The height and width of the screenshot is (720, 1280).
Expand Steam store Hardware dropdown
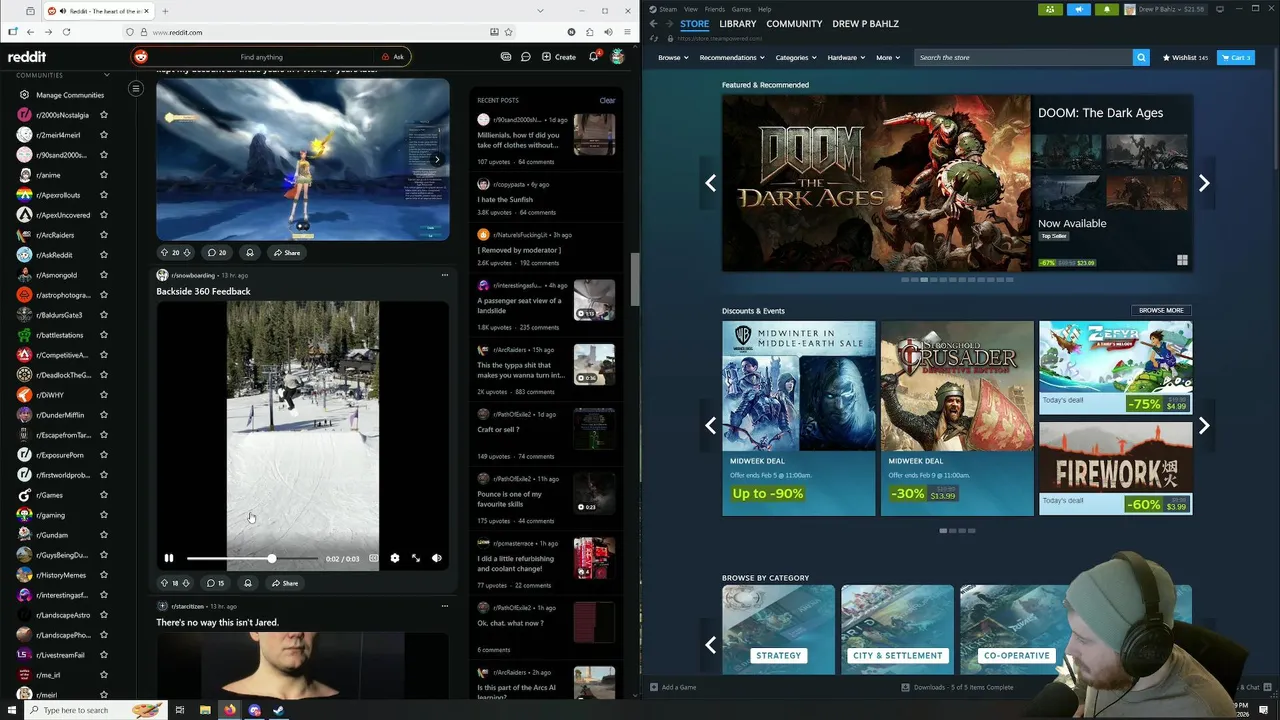pyautogui.click(x=846, y=57)
